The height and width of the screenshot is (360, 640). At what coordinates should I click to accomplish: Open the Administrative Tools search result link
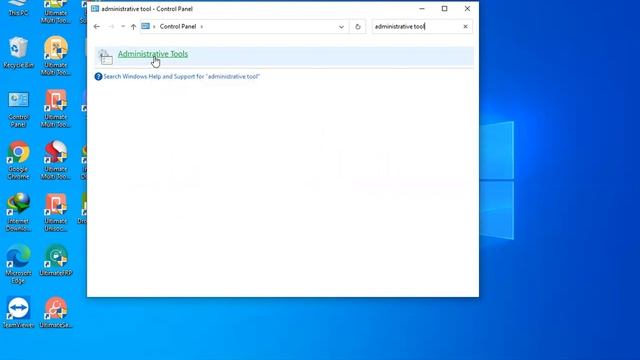[x=153, y=54]
